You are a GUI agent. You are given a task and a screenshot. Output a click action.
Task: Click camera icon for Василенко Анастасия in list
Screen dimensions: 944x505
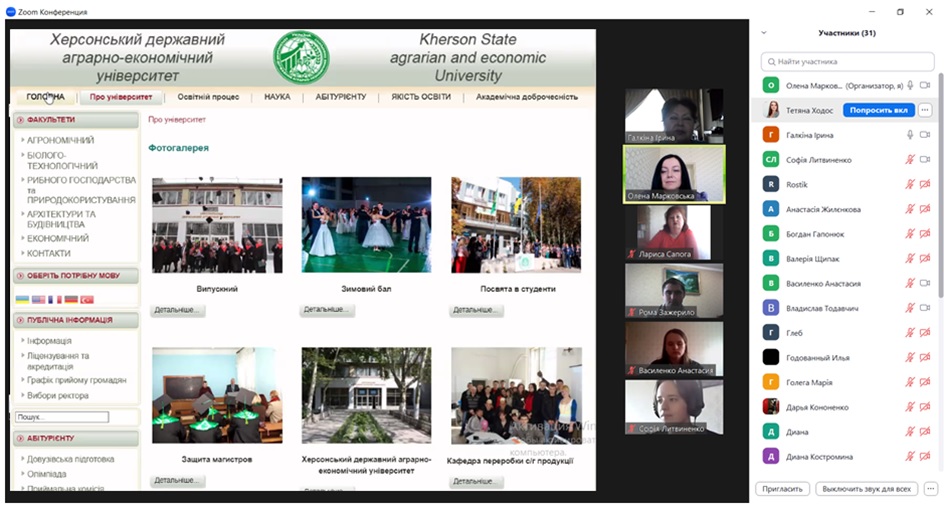[x=925, y=283]
